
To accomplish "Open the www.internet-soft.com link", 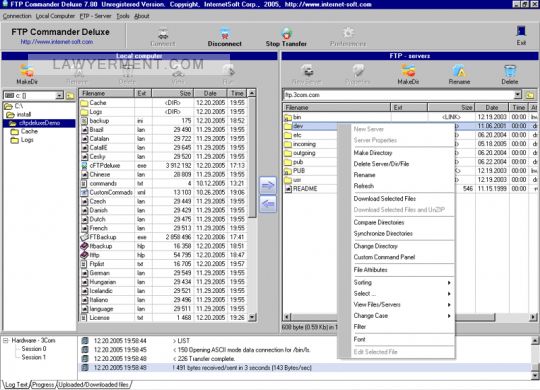I will 57,42.
